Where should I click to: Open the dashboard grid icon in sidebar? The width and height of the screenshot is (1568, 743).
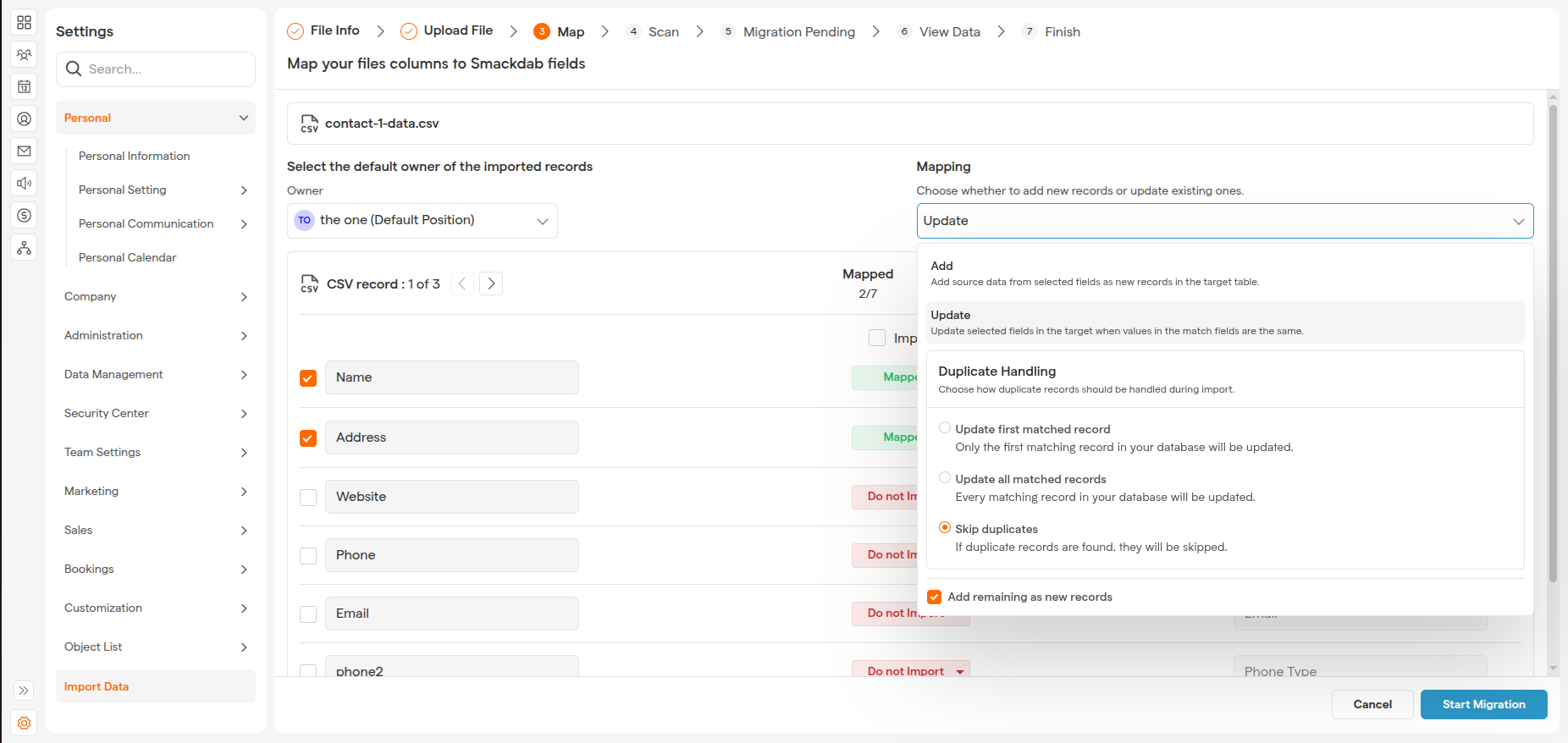(x=24, y=23)
